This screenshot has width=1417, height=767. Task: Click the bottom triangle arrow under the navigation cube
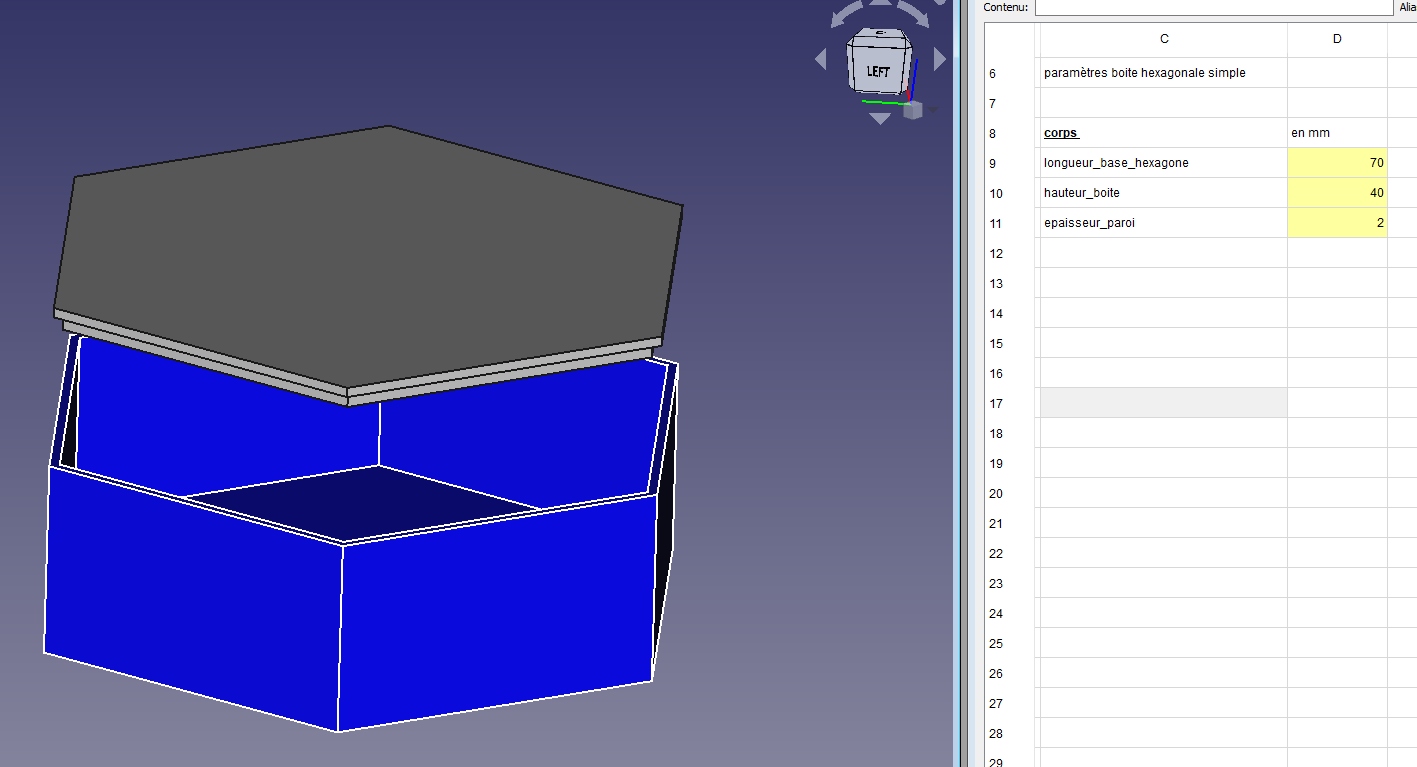pos(880,117)
